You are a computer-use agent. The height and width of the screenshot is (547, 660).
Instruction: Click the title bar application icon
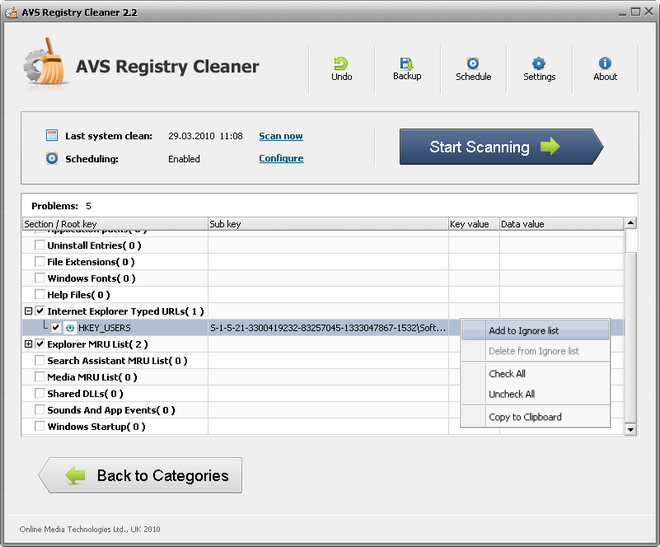point(12,12)
